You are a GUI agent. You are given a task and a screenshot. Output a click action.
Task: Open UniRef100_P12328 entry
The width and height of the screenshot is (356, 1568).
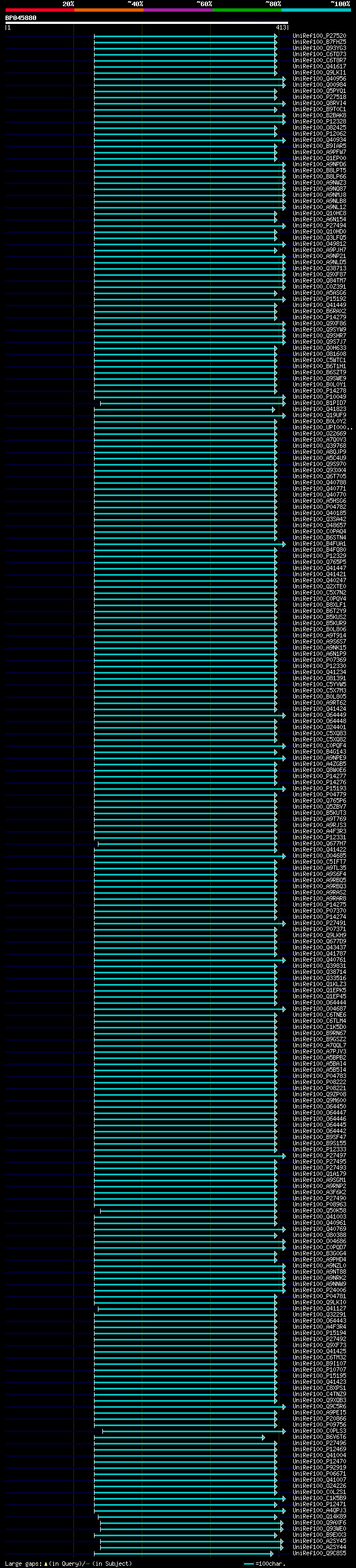pyautogui.click(x=319, y=122)
